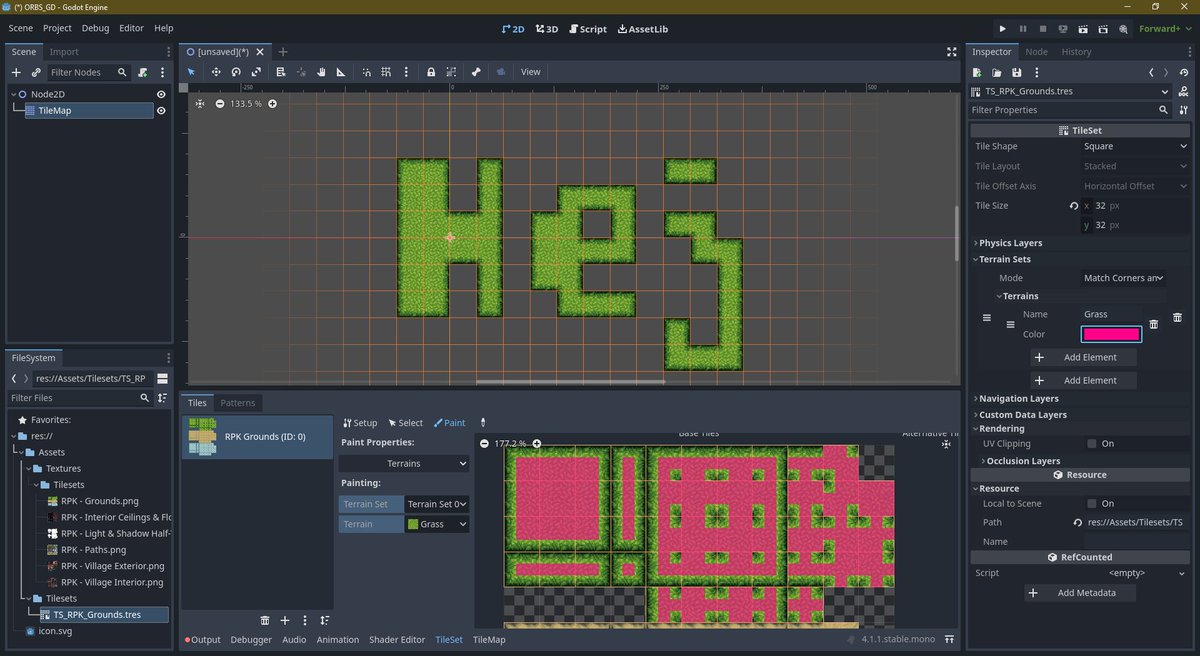Switch to the Patterns tab

(x=237, y=402)
